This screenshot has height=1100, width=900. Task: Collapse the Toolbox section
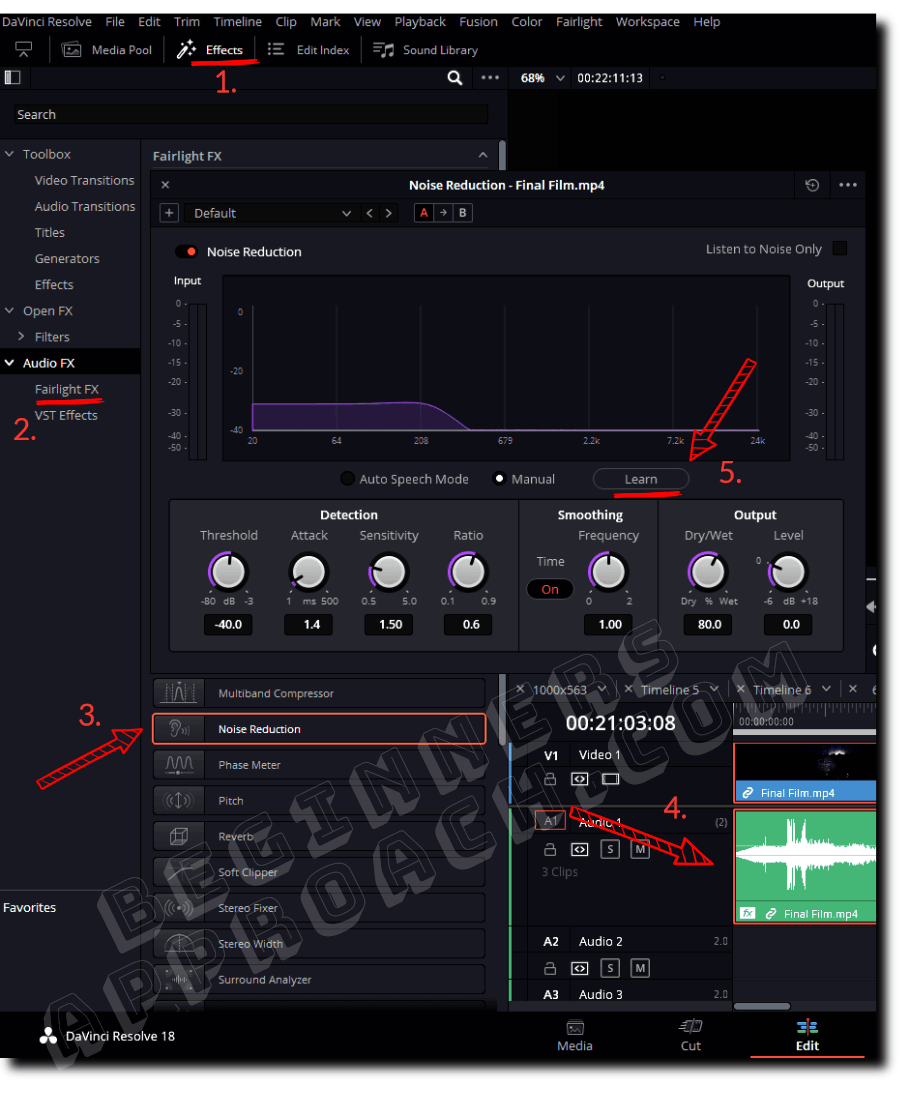[x=11, y=154]
